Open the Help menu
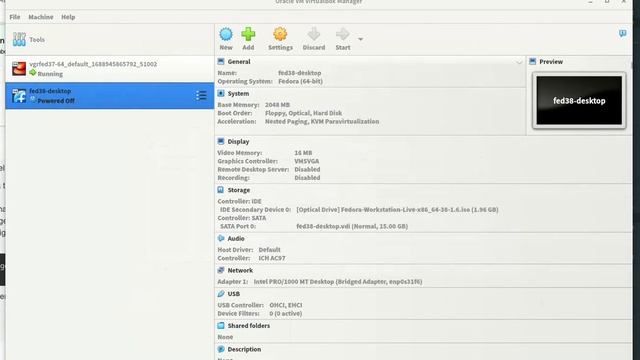The height and width of the screenshot is (360, 640). [x=68, y=17]
